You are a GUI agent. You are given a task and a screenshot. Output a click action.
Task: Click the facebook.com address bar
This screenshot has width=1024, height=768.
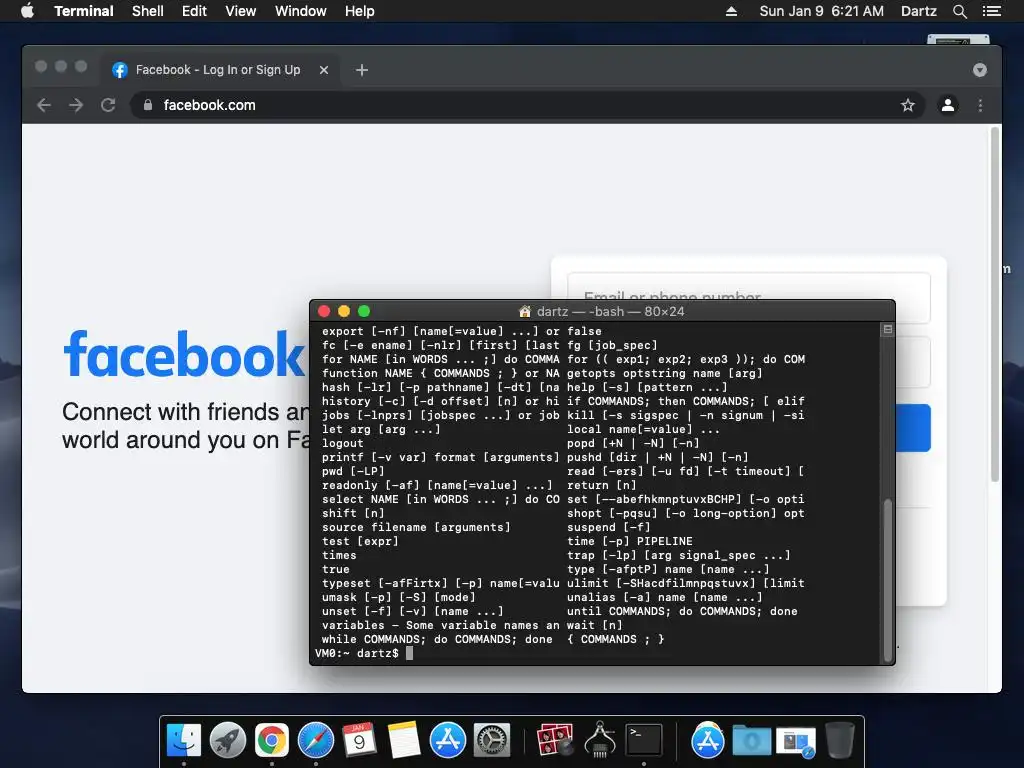point(528,105)
